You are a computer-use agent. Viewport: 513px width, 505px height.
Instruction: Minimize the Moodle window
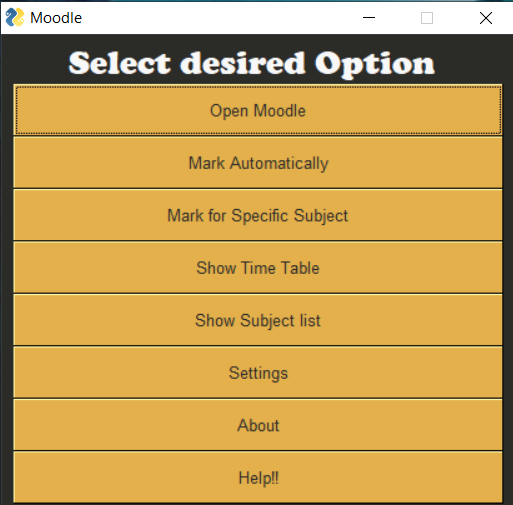click(x=369, y=18)
